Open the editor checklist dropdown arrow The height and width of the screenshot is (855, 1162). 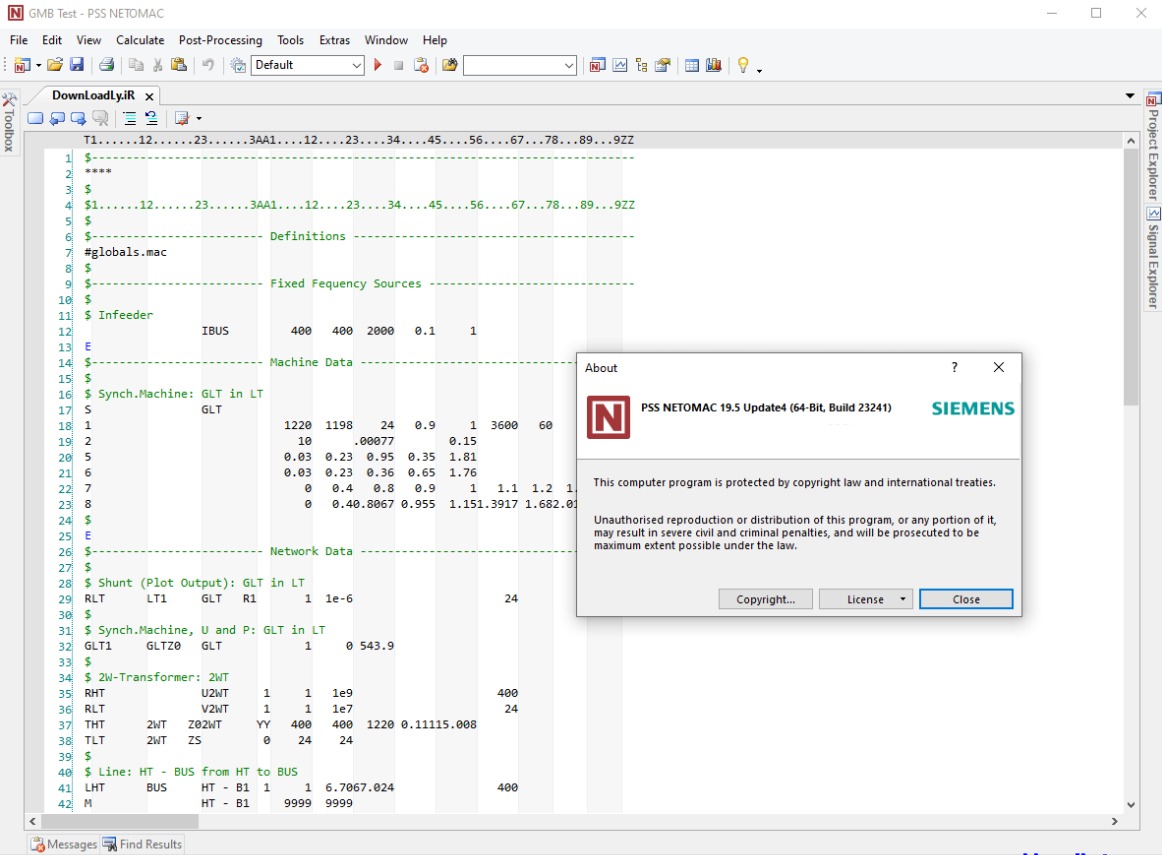click(x=199, y=119)
